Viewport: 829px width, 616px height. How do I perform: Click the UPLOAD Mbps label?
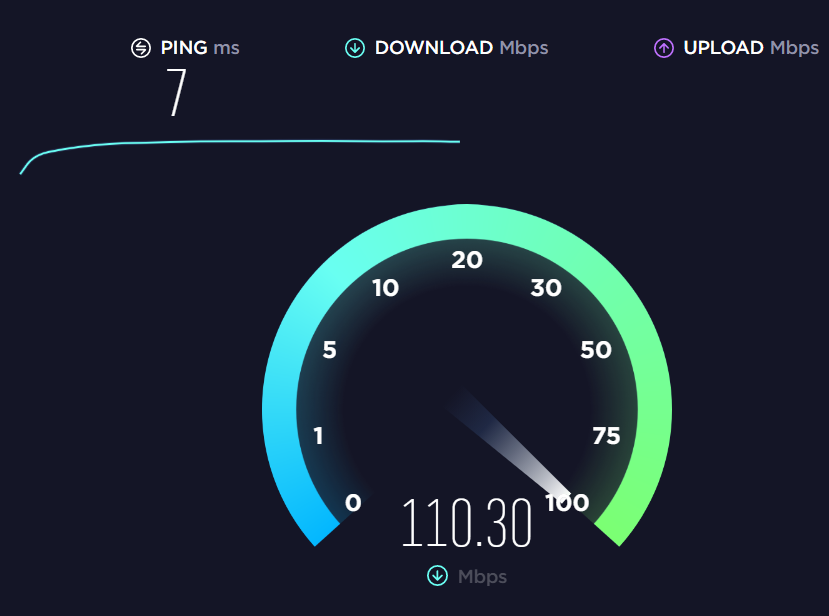(x=751, y=48)
